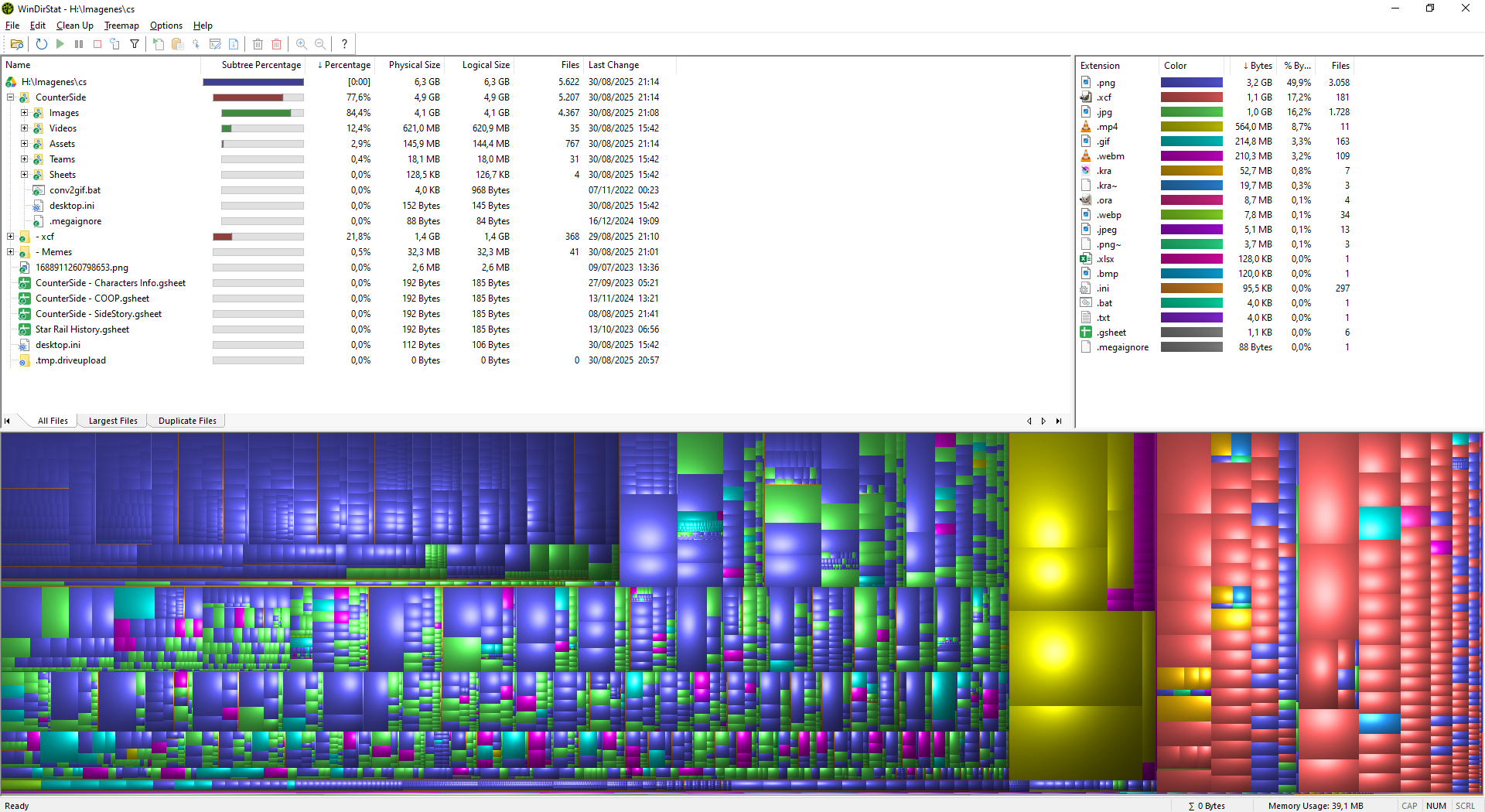Click the H:\Imagenes\cs drive icon

(x=11, y=82)
